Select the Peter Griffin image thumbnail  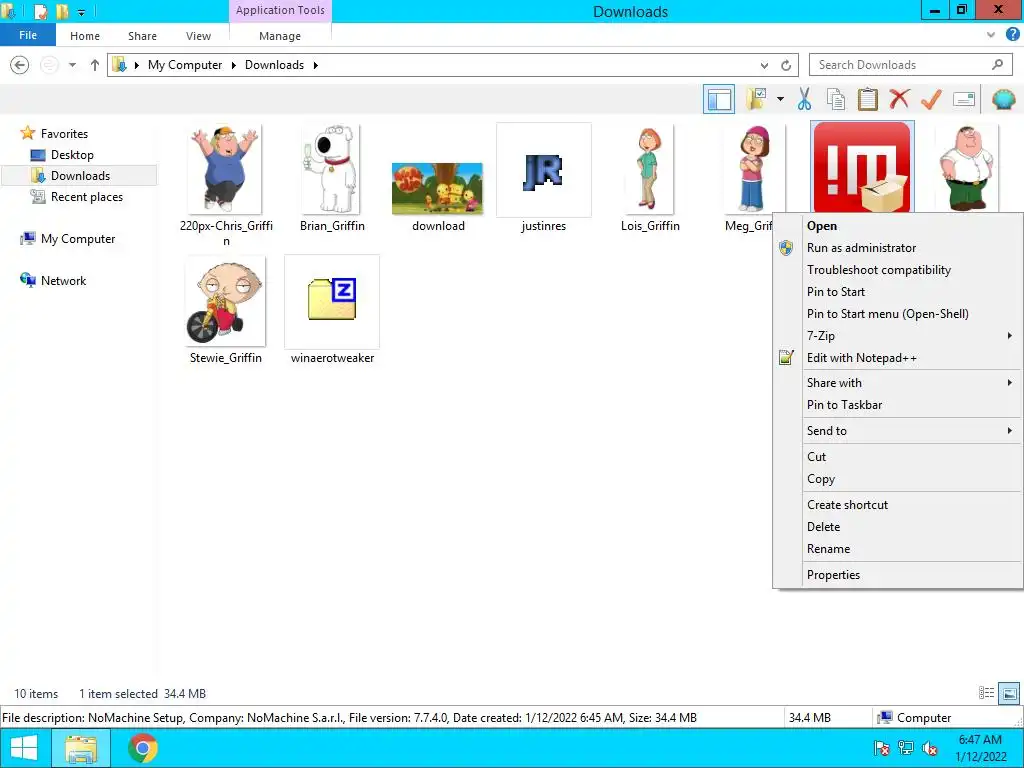point(967,168)
